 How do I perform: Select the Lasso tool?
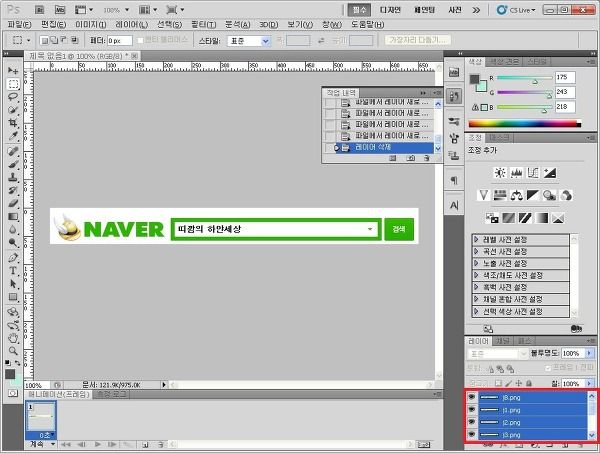(13, 97)
